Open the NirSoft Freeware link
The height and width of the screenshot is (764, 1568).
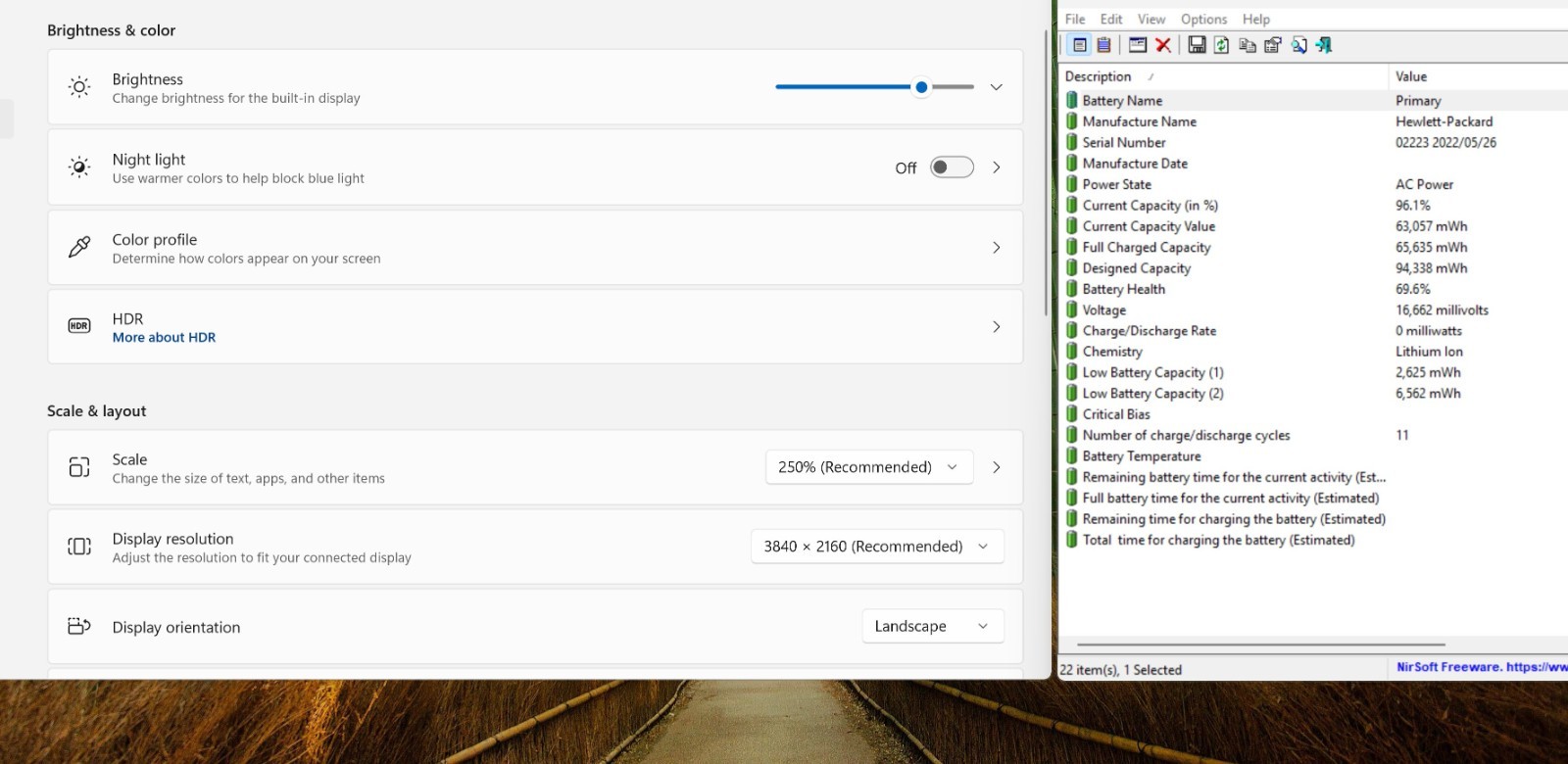[1482, 667]
